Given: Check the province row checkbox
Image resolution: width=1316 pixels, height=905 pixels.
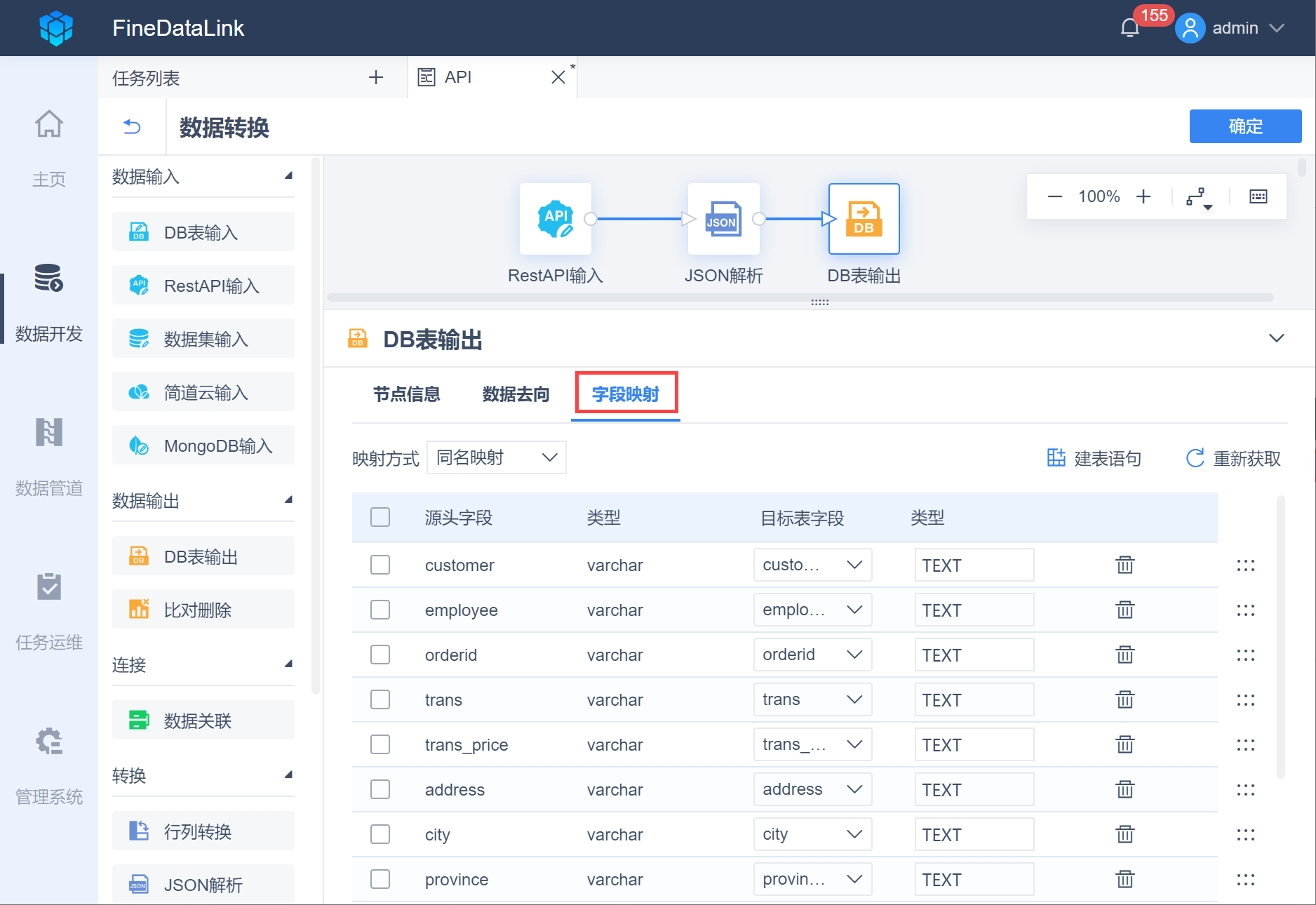Looking at the screenshot, I should pyautogui.click(x=380, y=879).
